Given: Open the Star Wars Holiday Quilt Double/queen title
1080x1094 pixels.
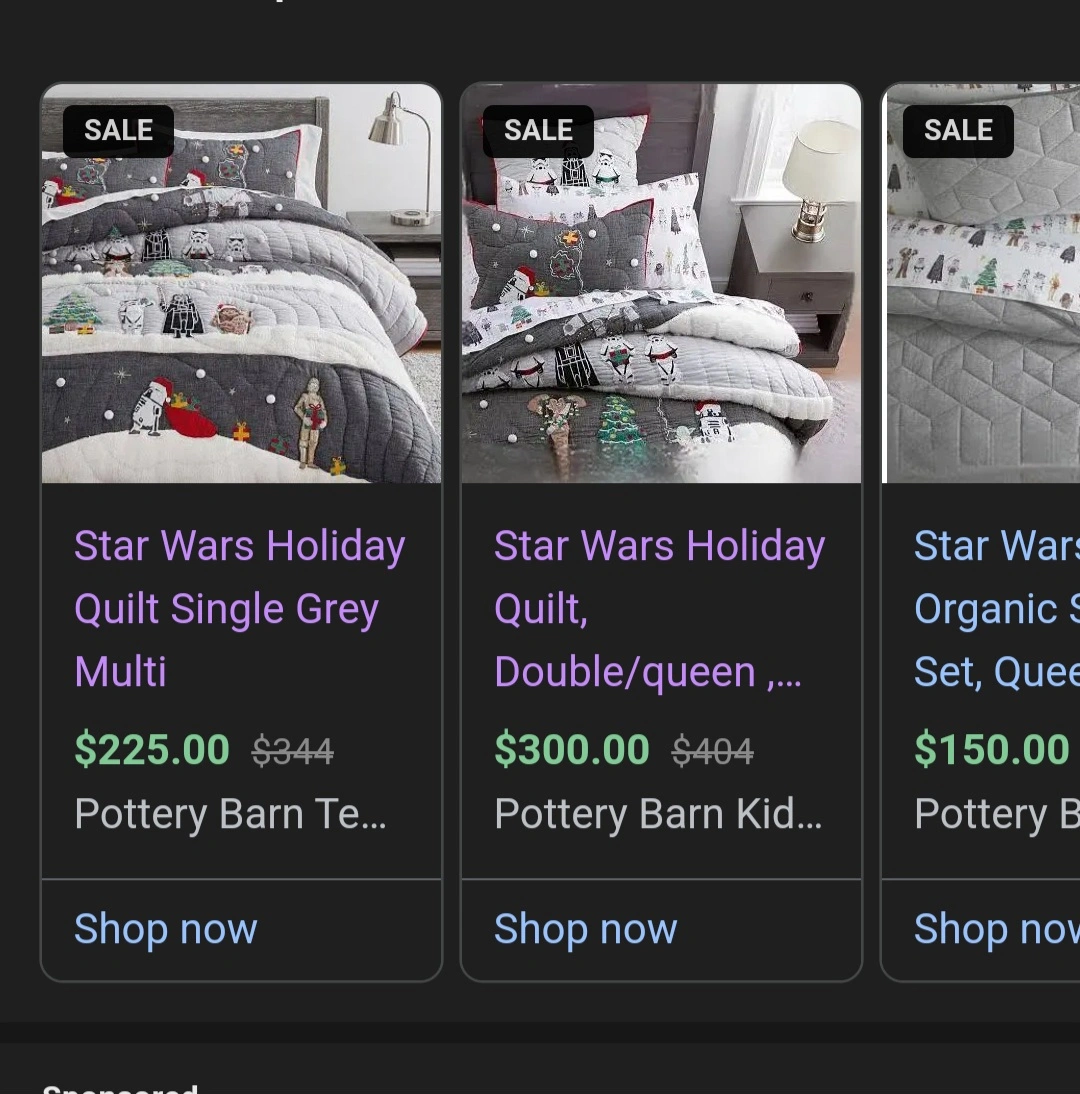Looking at the screenshot, I should tap(659, 608).
